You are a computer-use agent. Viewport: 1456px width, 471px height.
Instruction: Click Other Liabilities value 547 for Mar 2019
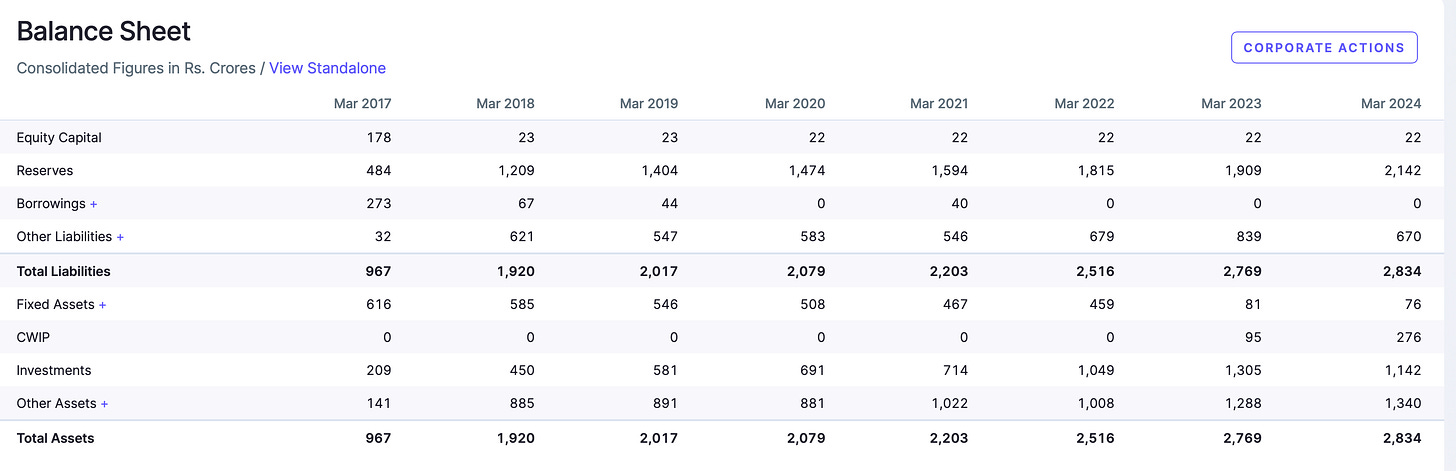point(664,237)
